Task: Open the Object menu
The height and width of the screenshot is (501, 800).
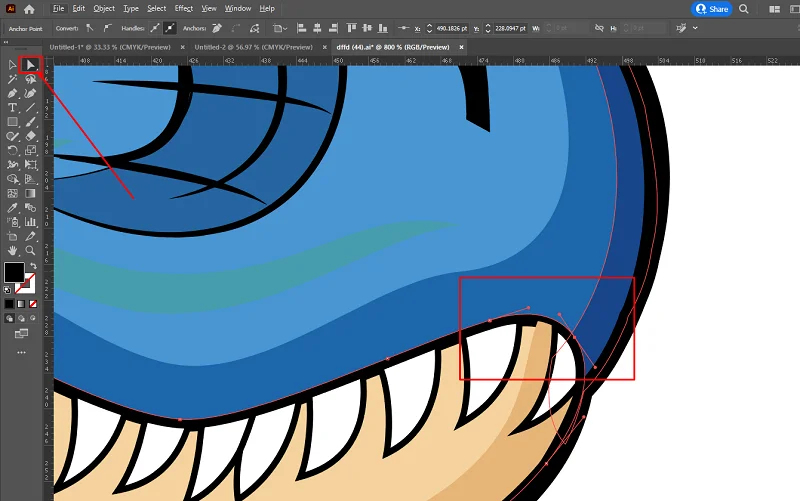Action: pyautogui.click(x=104, y=9)
